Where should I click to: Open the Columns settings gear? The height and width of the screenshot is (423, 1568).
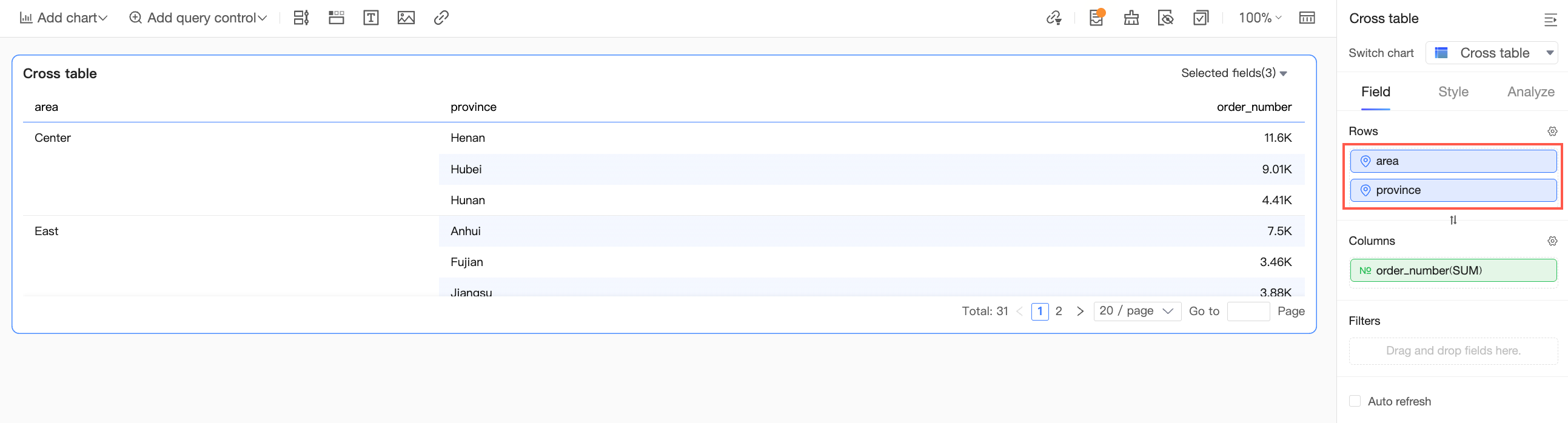pyautogui.click(x=1552, y=241)
